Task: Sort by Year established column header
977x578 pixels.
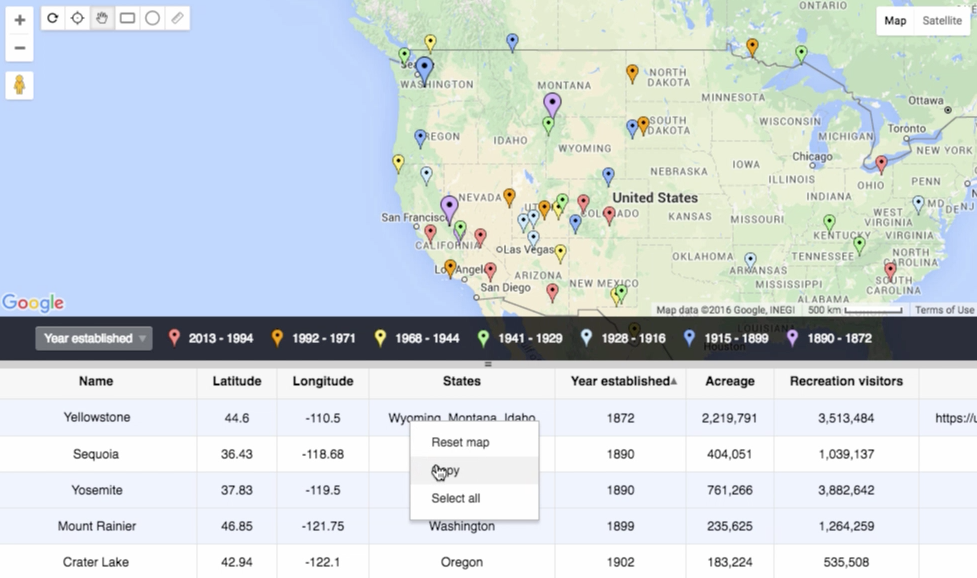Action: 621,381
